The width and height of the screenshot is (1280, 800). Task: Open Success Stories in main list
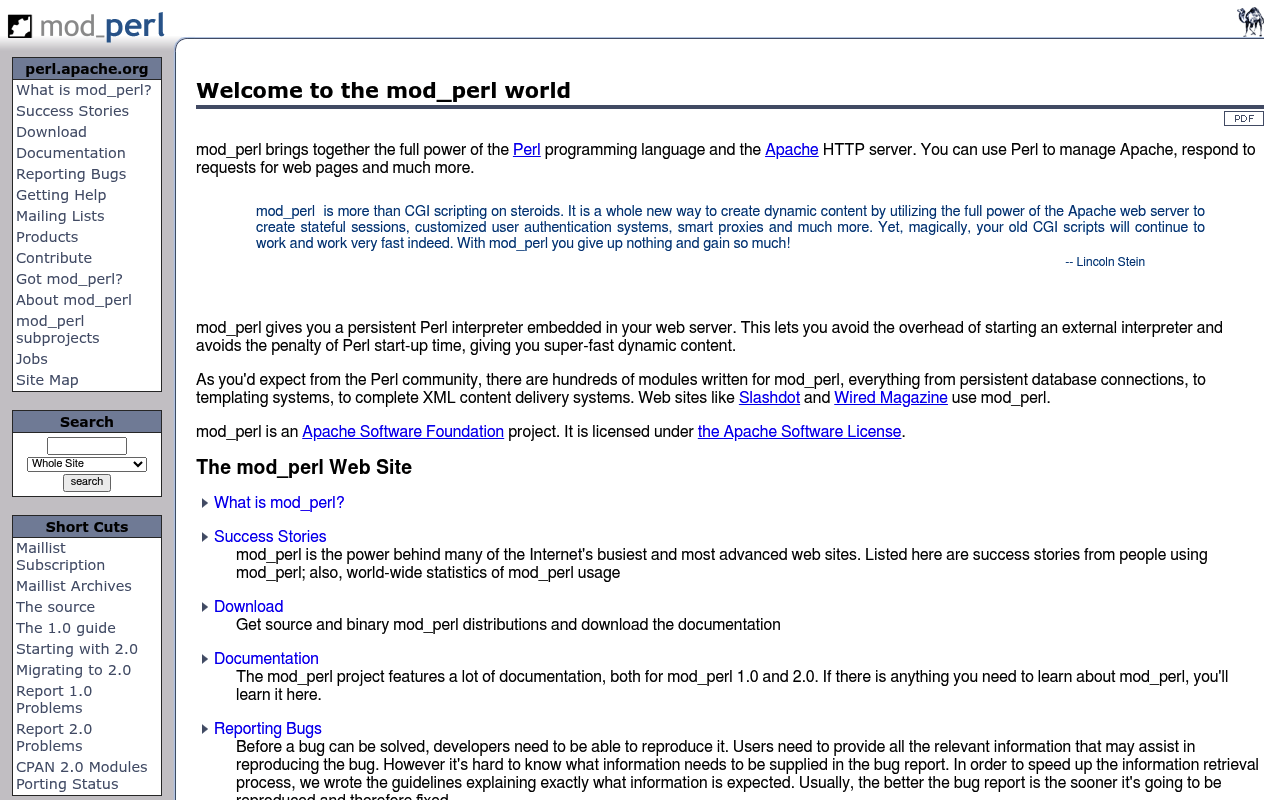(270, 537)
